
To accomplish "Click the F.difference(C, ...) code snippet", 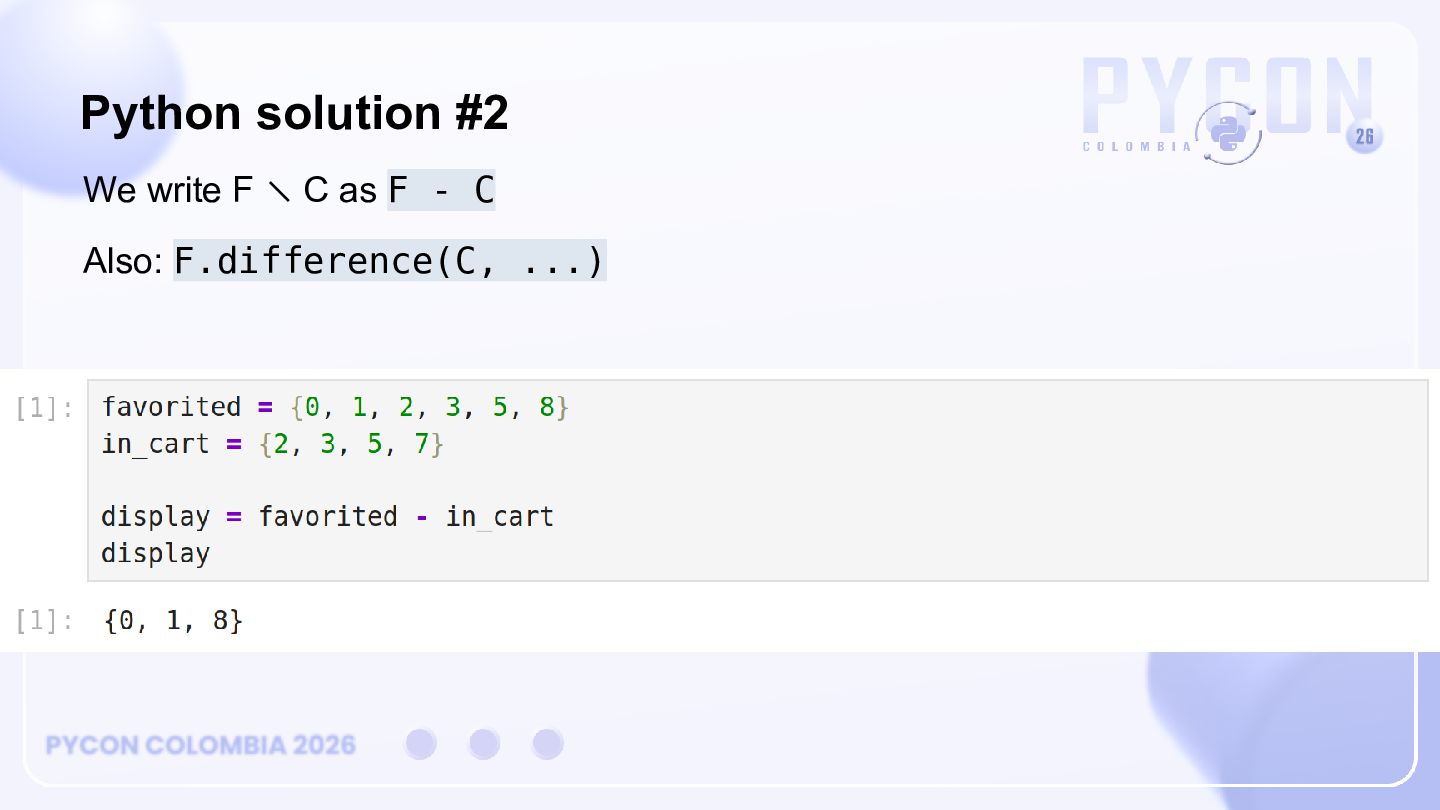I will coord(390,260).
